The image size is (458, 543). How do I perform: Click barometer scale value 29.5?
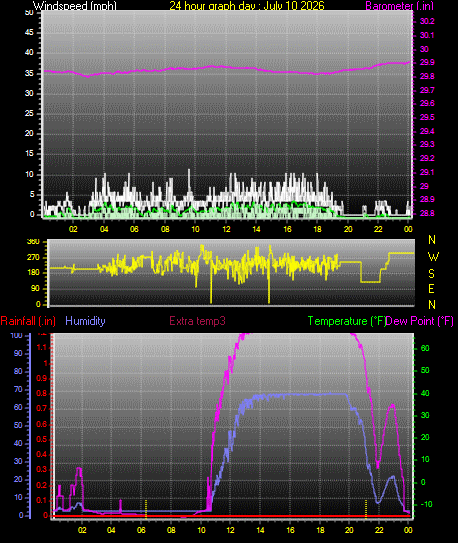pyautogui.click(x=427, y=117)
